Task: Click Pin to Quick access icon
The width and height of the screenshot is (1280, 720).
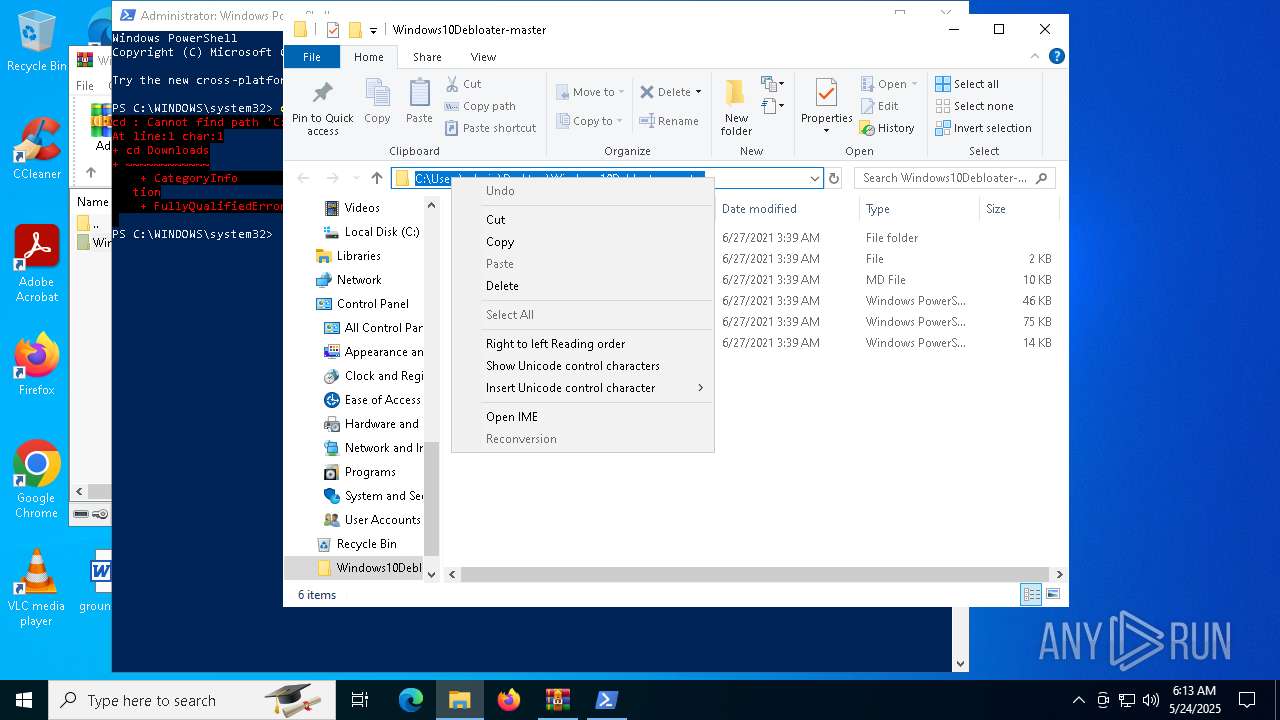Action: pyautogui.click(x=322, y=106)
